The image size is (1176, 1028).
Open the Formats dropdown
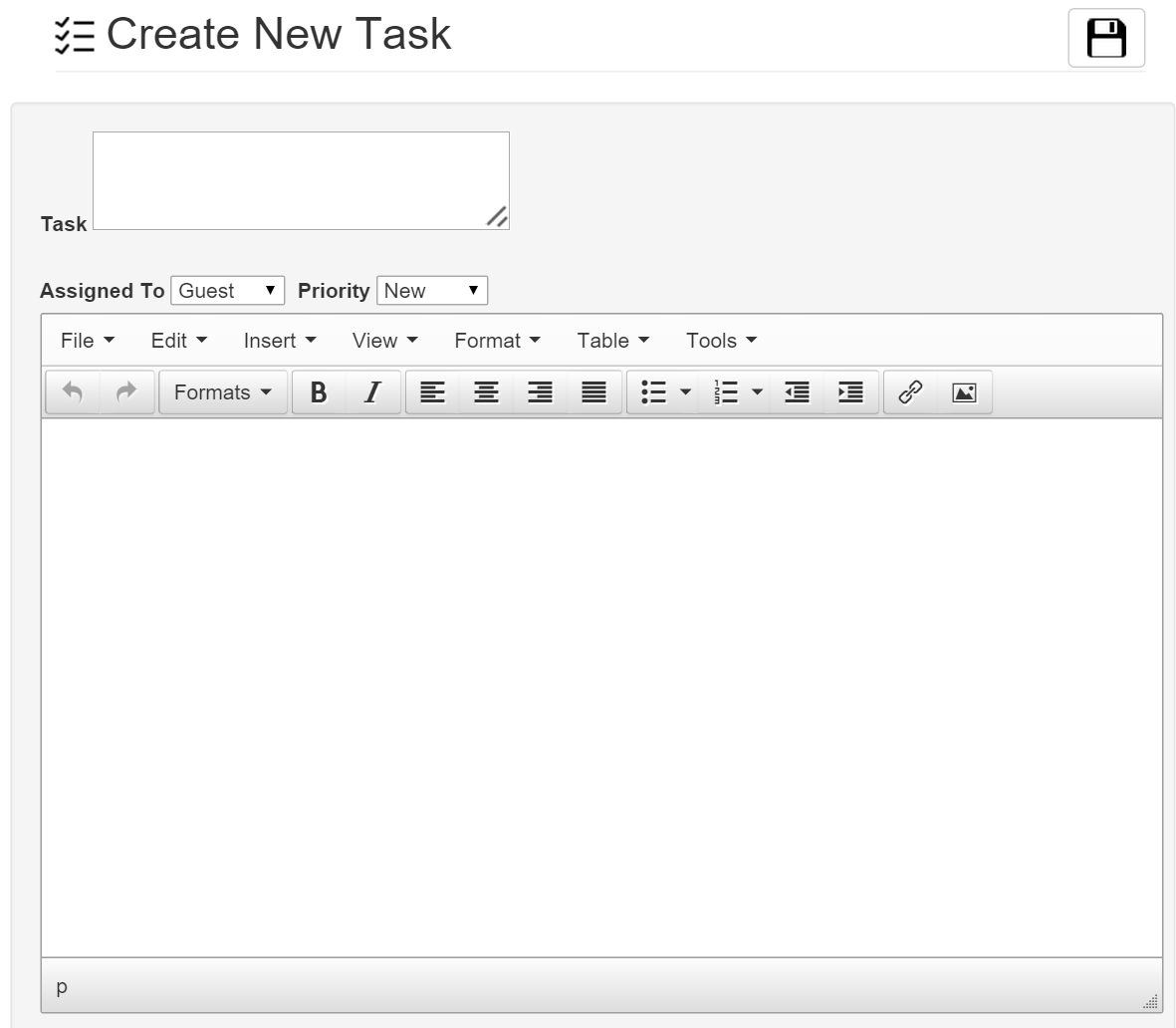(223, 391)
